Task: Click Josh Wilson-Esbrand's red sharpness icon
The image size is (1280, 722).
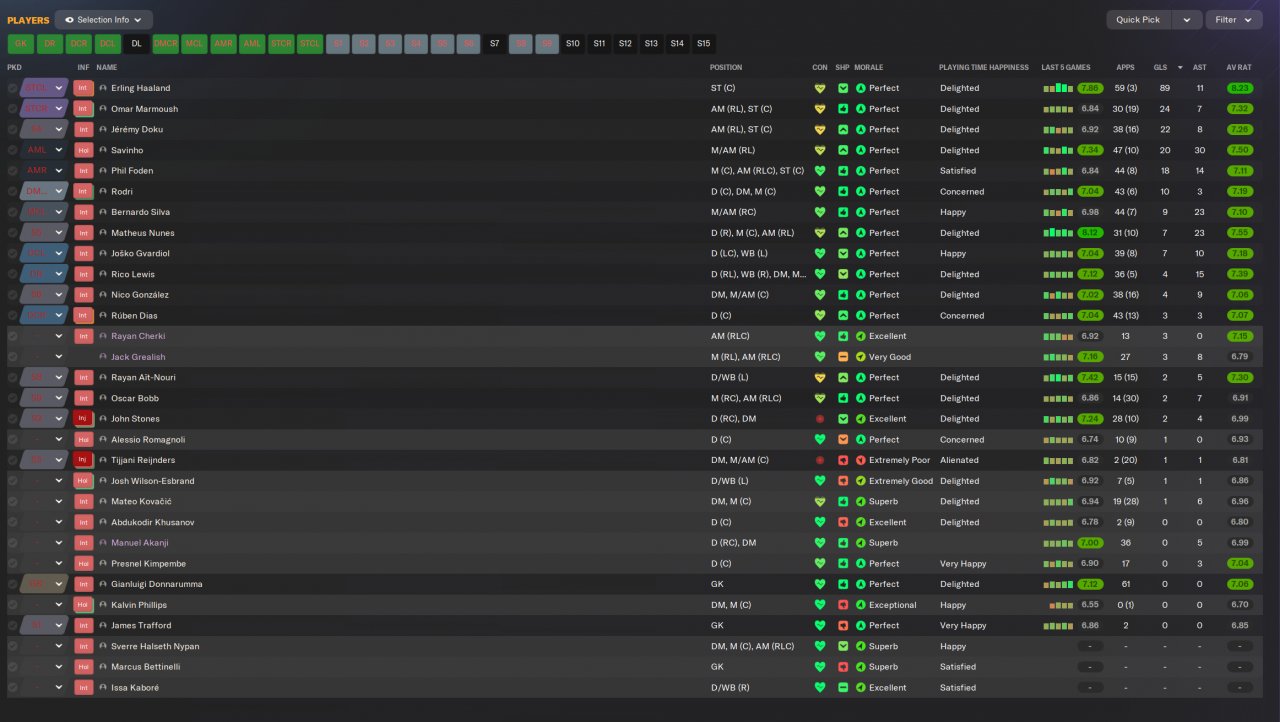Action: 843,481
